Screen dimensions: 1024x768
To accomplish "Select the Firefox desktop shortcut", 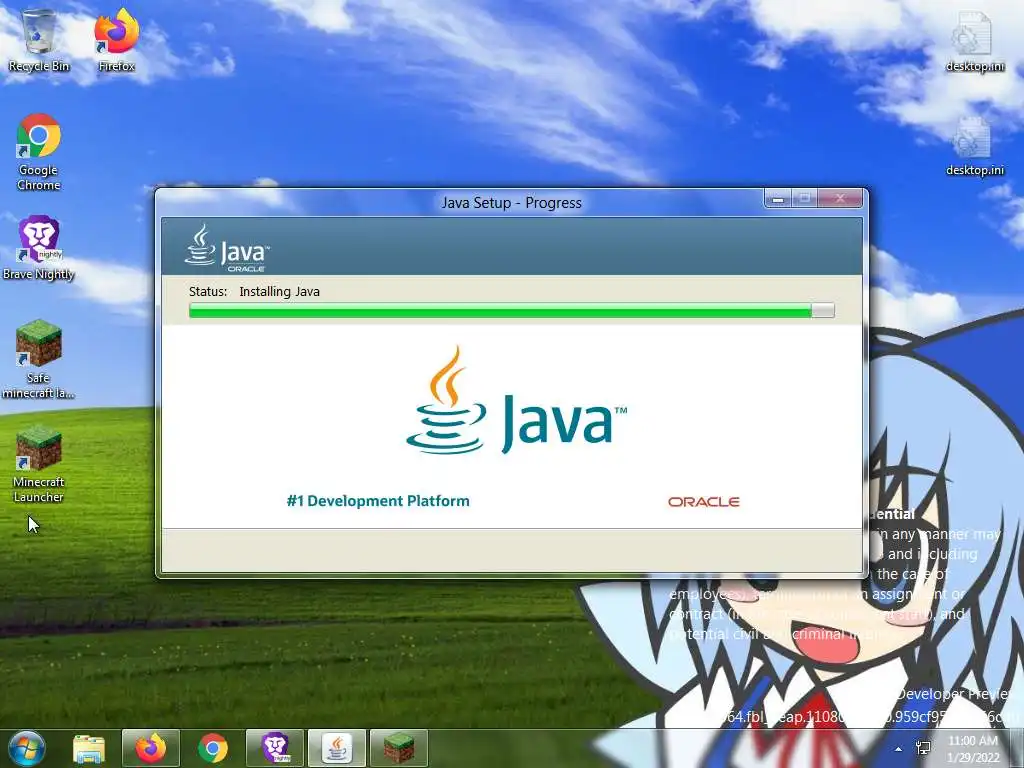I will click(116, 39).
